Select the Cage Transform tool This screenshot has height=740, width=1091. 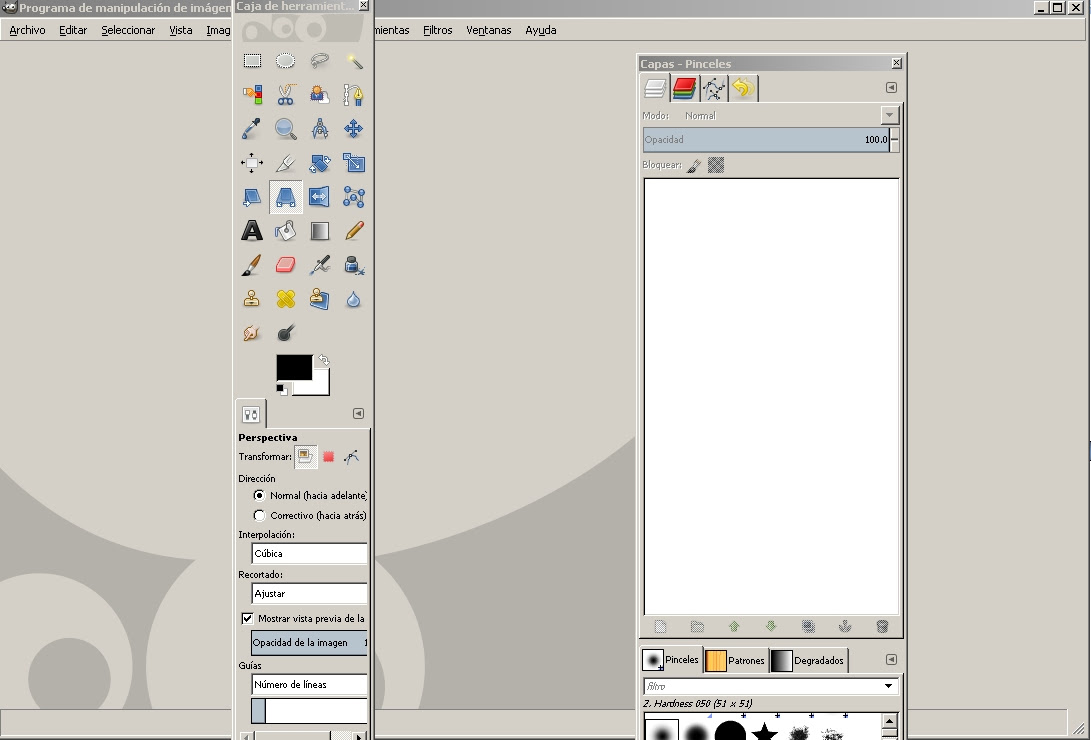[353, 197]
